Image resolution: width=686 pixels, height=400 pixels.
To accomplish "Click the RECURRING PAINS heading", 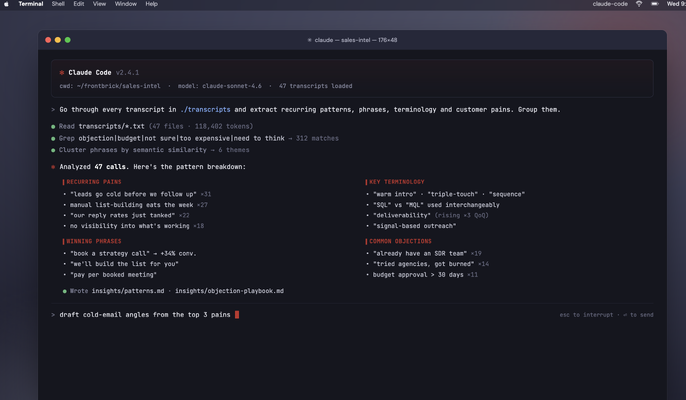I will 94,182.
